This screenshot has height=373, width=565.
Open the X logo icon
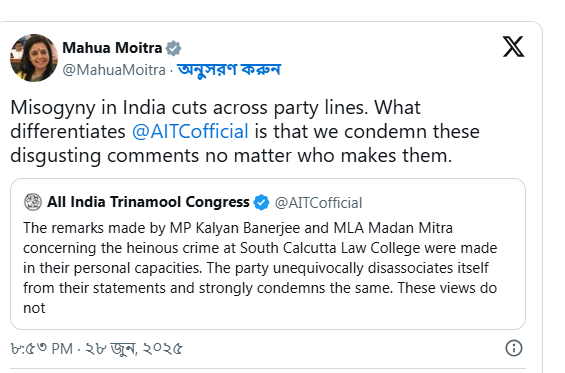pyautogui.click(x=513, y=46)
